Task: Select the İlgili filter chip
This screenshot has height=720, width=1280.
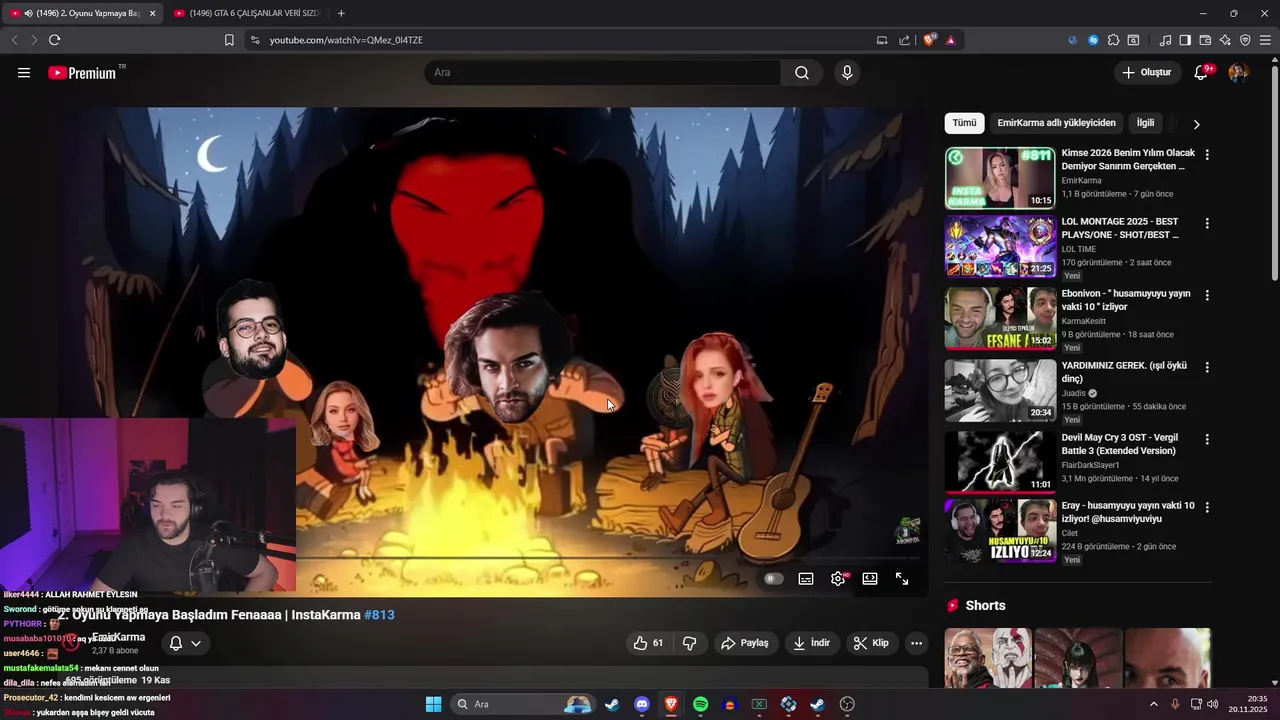Action: click(1145, 123)
